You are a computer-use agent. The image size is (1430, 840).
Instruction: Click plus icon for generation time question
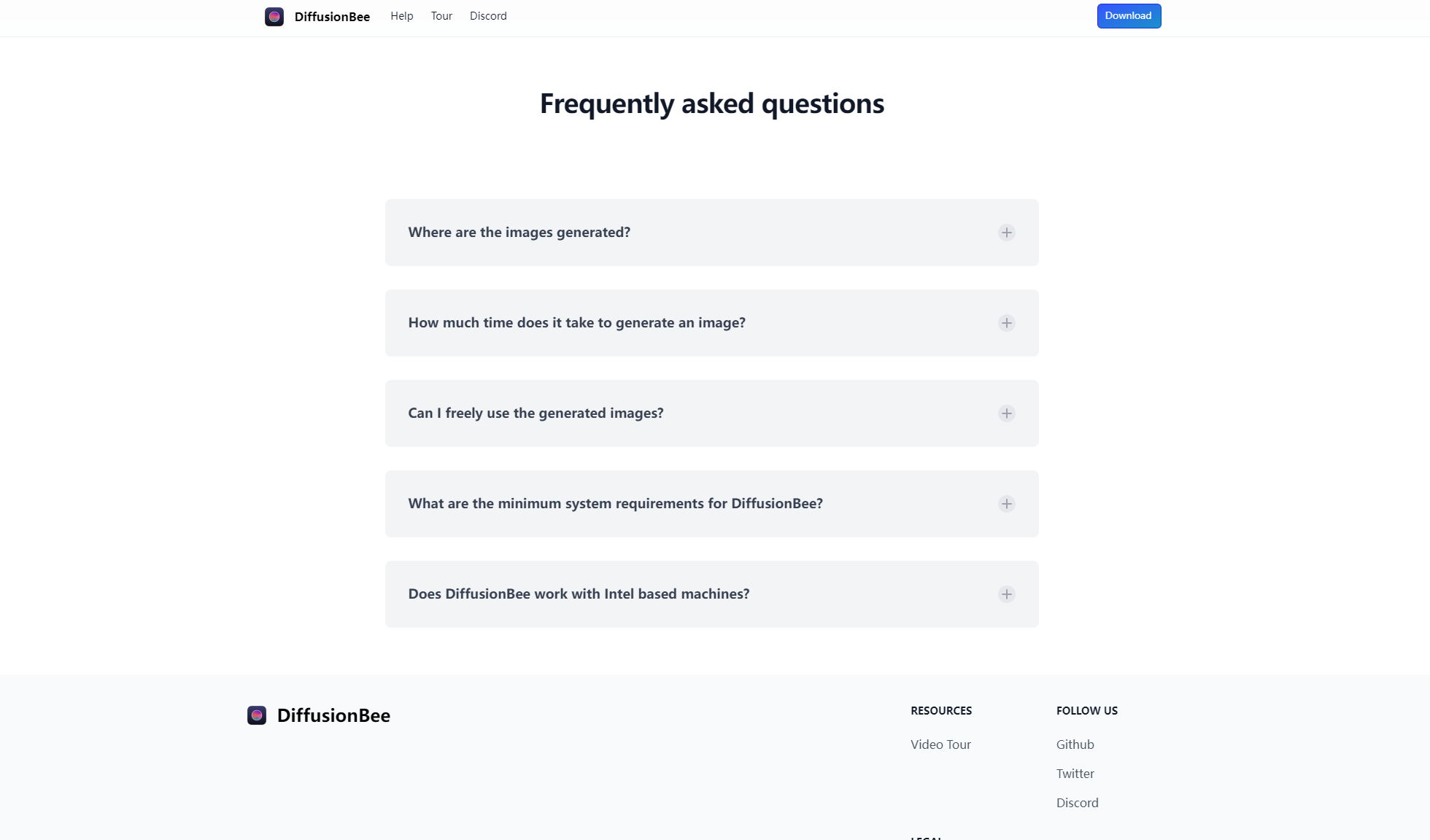(1007, 323)
